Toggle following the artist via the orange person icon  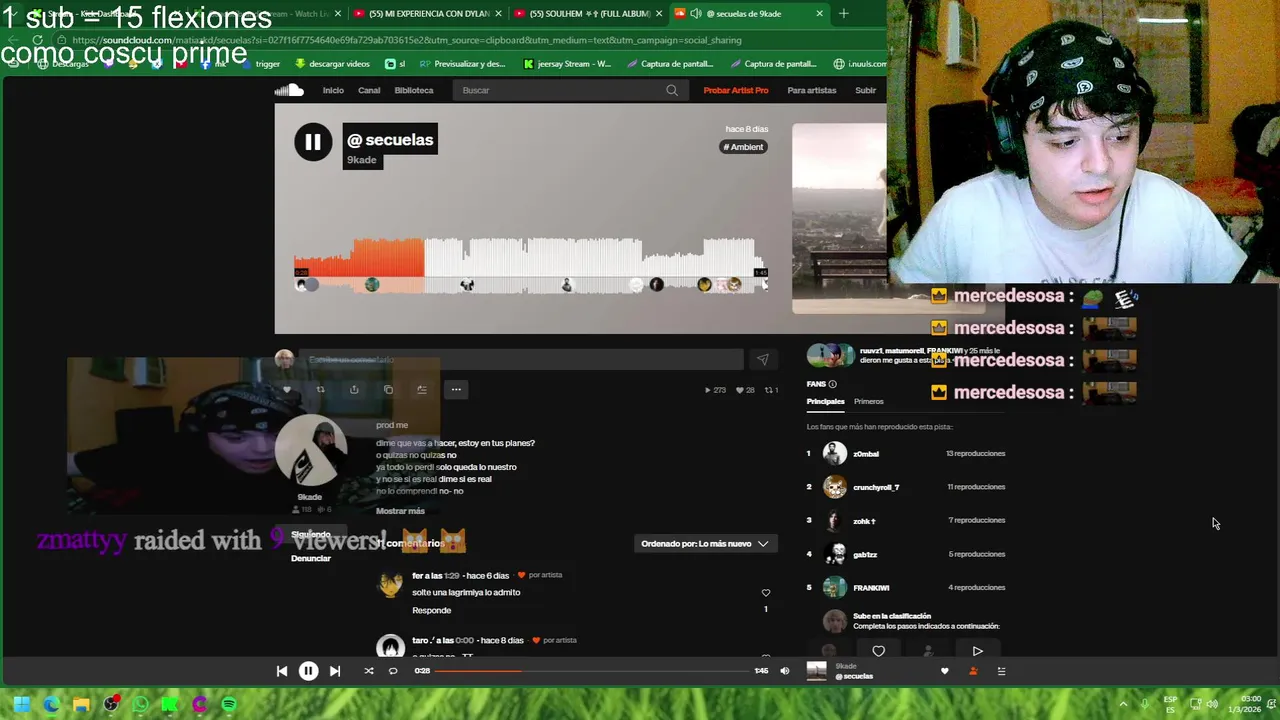973,671
